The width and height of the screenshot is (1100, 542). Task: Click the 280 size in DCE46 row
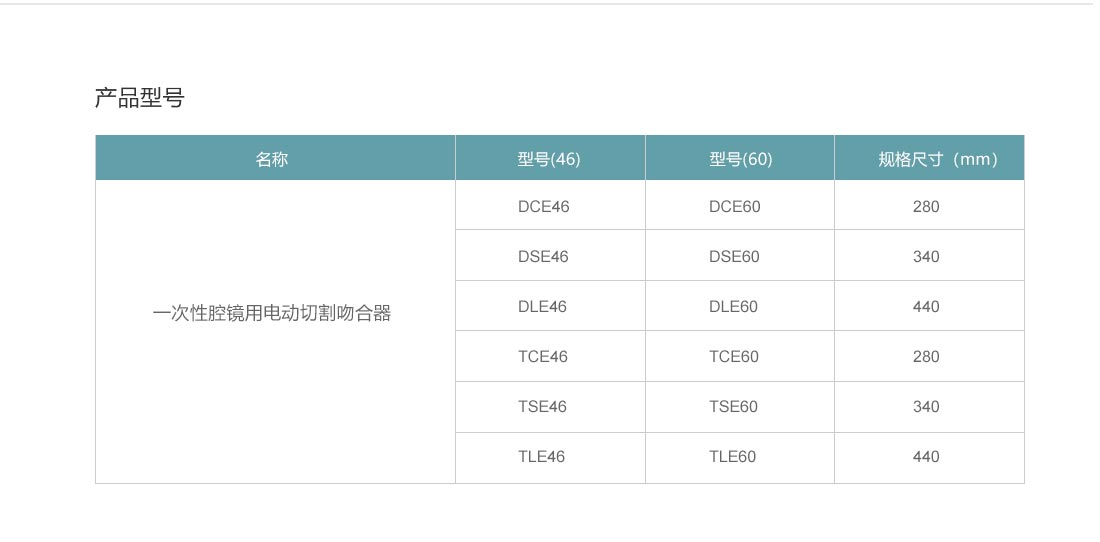pos(930,205)
